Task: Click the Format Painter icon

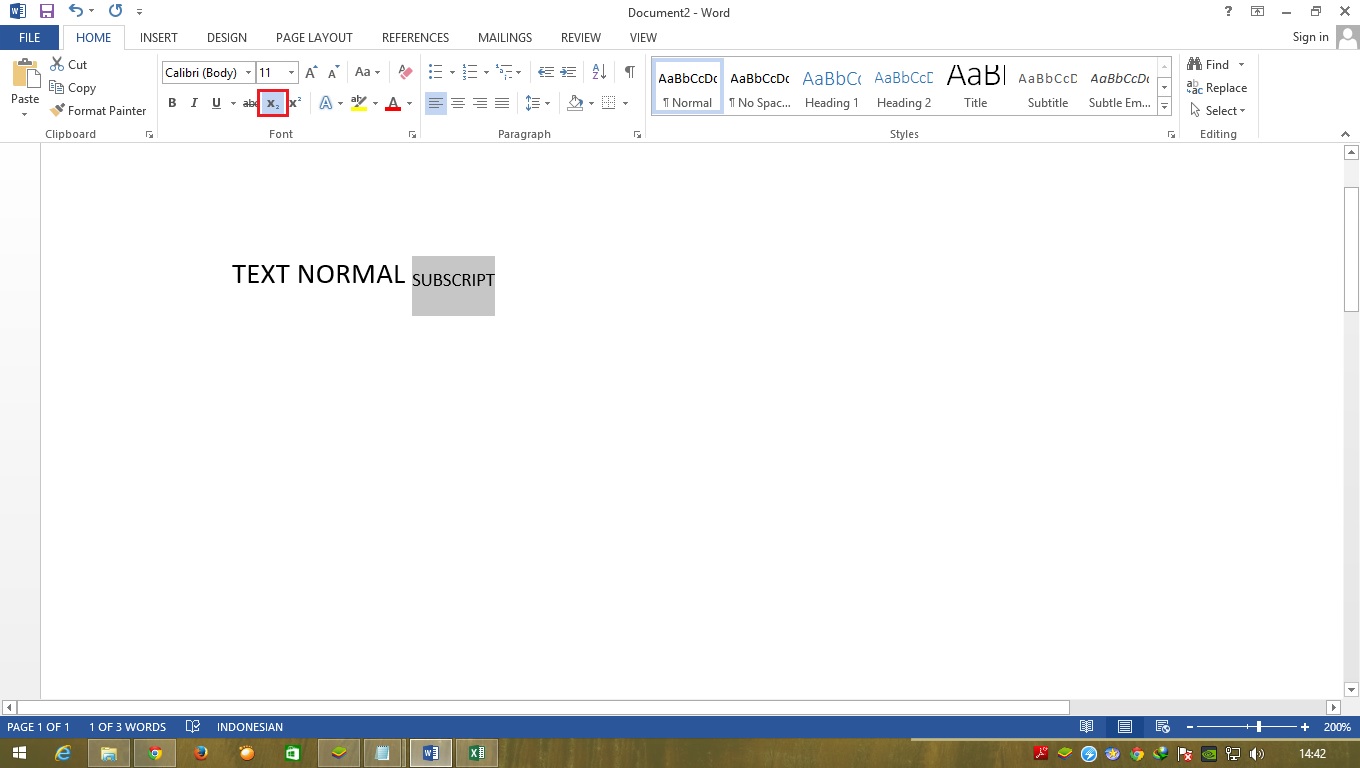Action: (x=57, y=110)
